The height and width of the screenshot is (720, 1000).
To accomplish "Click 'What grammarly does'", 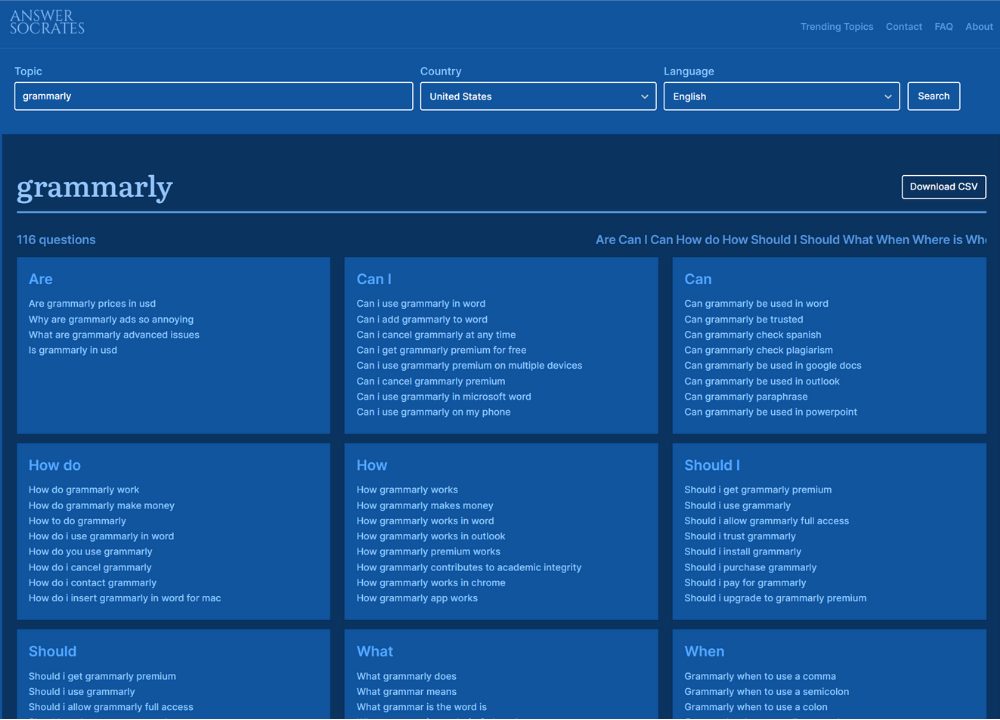I will [406, 677].
